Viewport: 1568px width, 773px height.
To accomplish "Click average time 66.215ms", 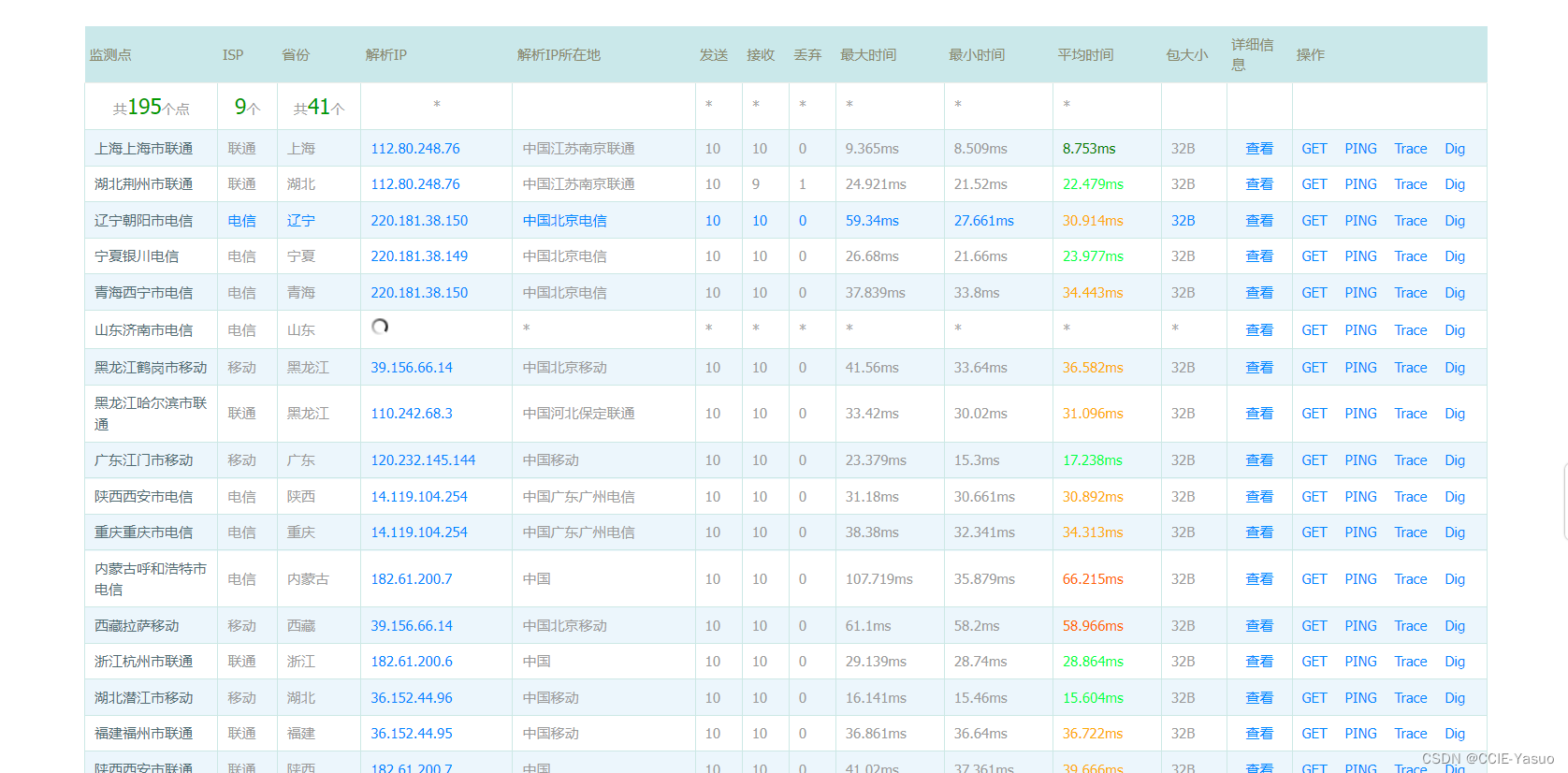I will (1093, 579).
